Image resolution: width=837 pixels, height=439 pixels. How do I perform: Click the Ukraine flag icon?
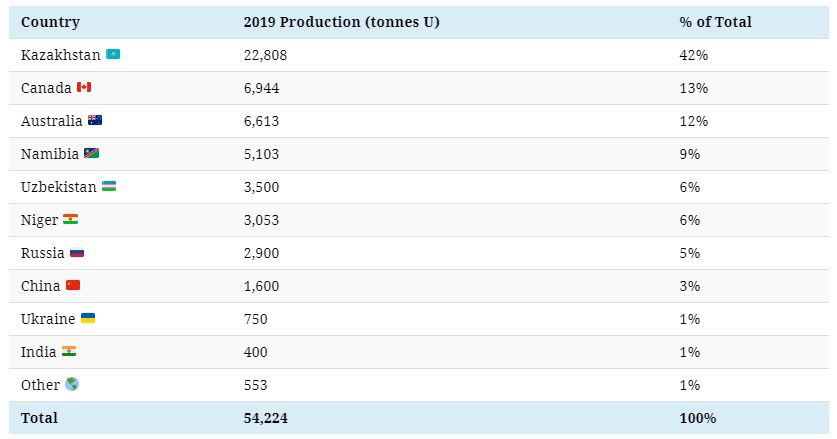[x=88, y=319]
